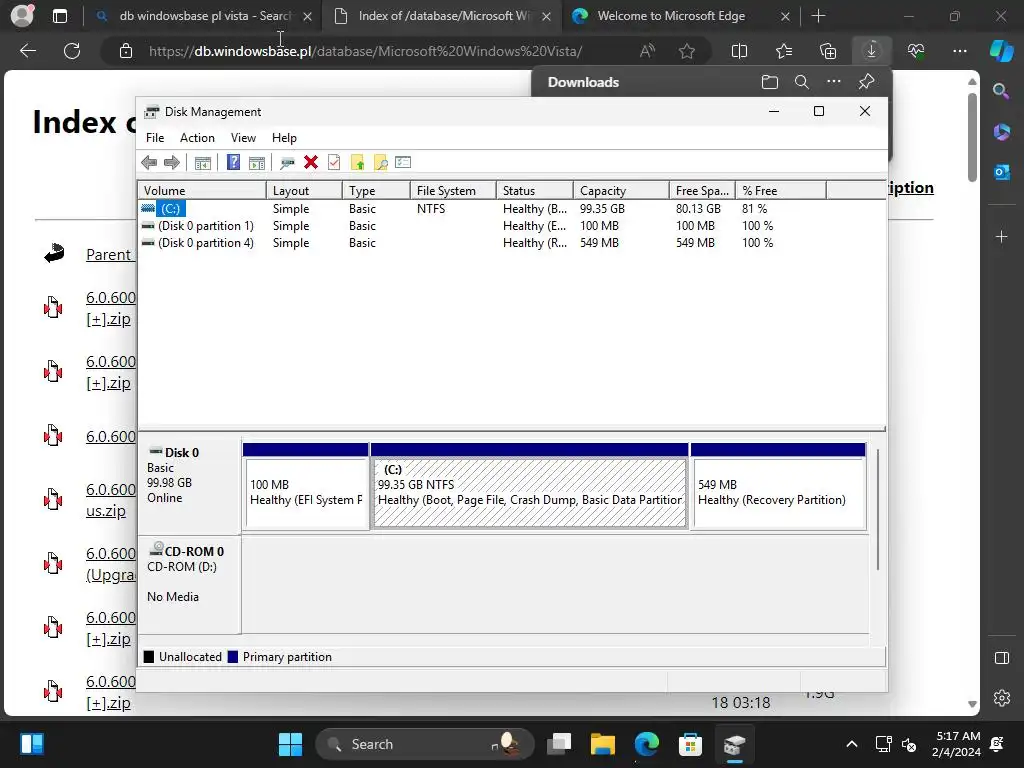
Task: Select the Disk 0 label panel
Action: [x=189, y=487]
